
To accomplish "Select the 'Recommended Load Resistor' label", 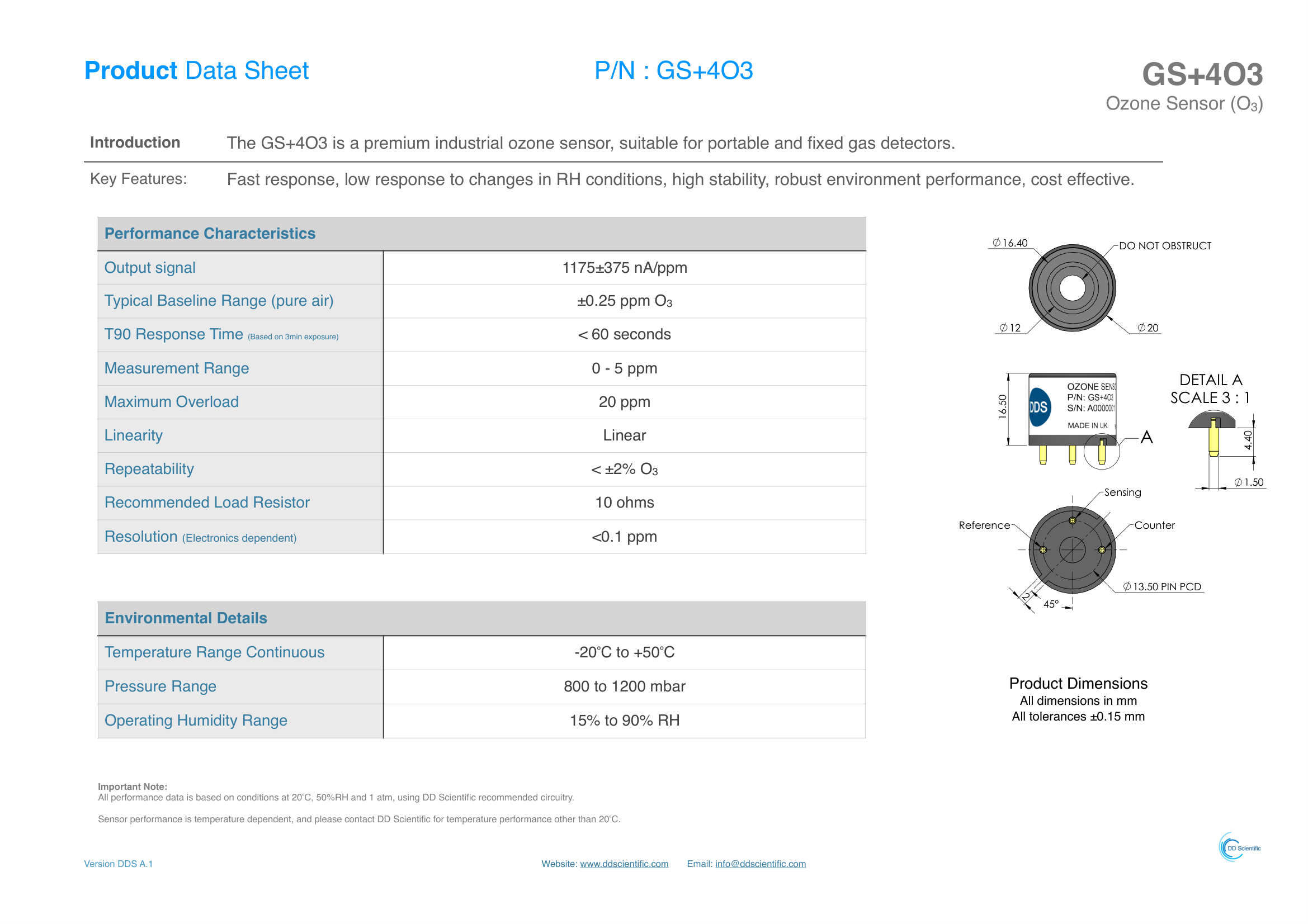I will tap(207, 503).
